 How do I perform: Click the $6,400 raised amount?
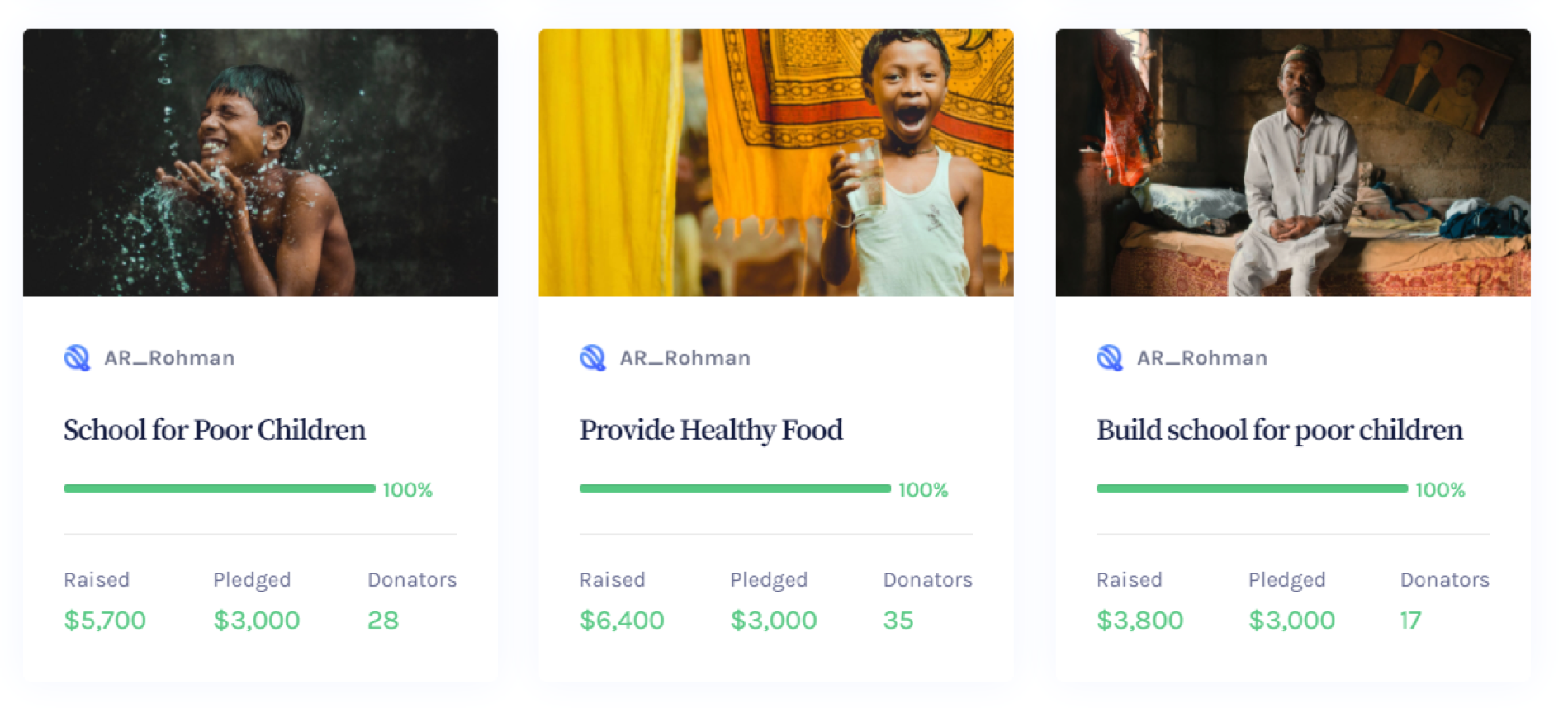[622, 620]
